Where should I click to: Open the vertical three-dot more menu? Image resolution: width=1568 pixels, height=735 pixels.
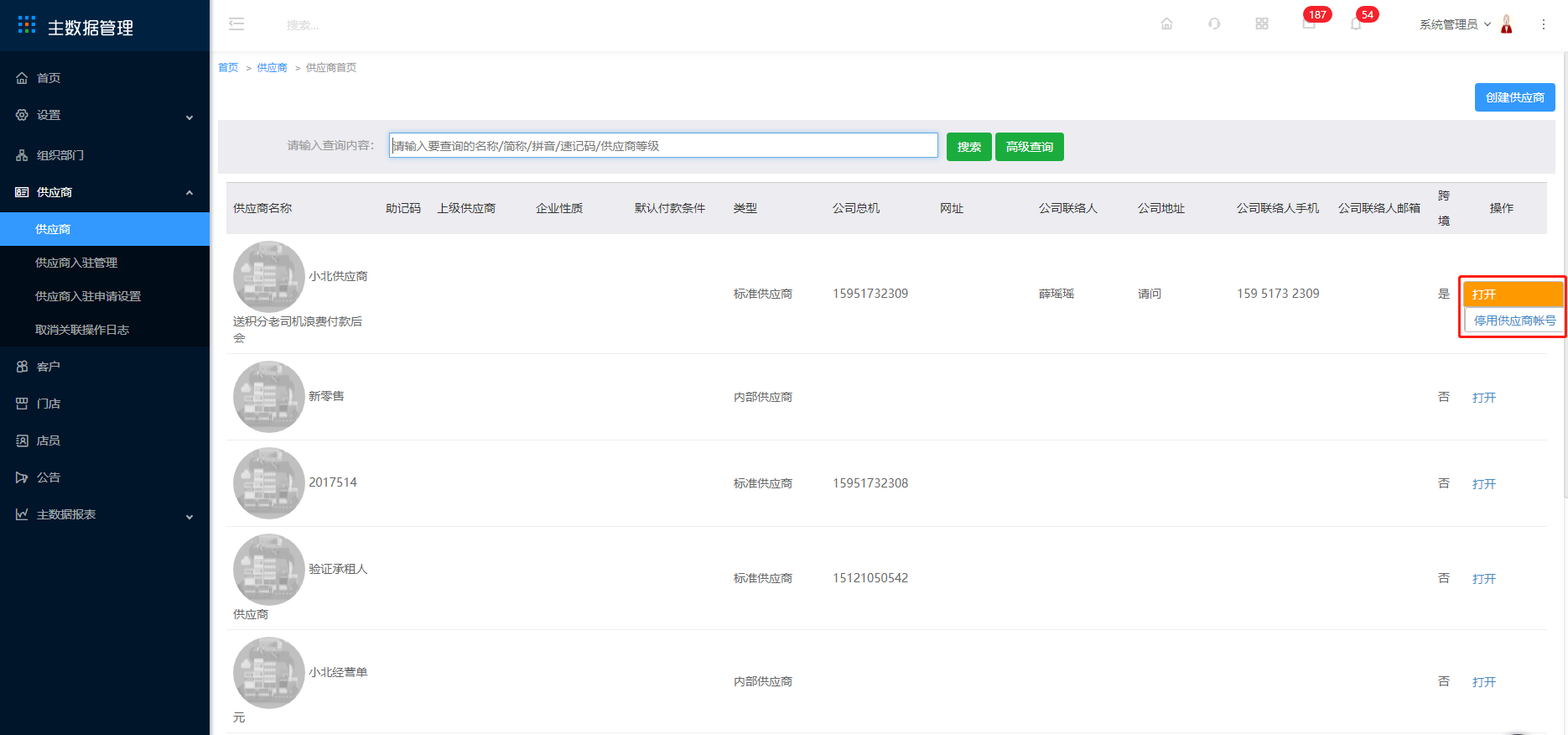1544,24
